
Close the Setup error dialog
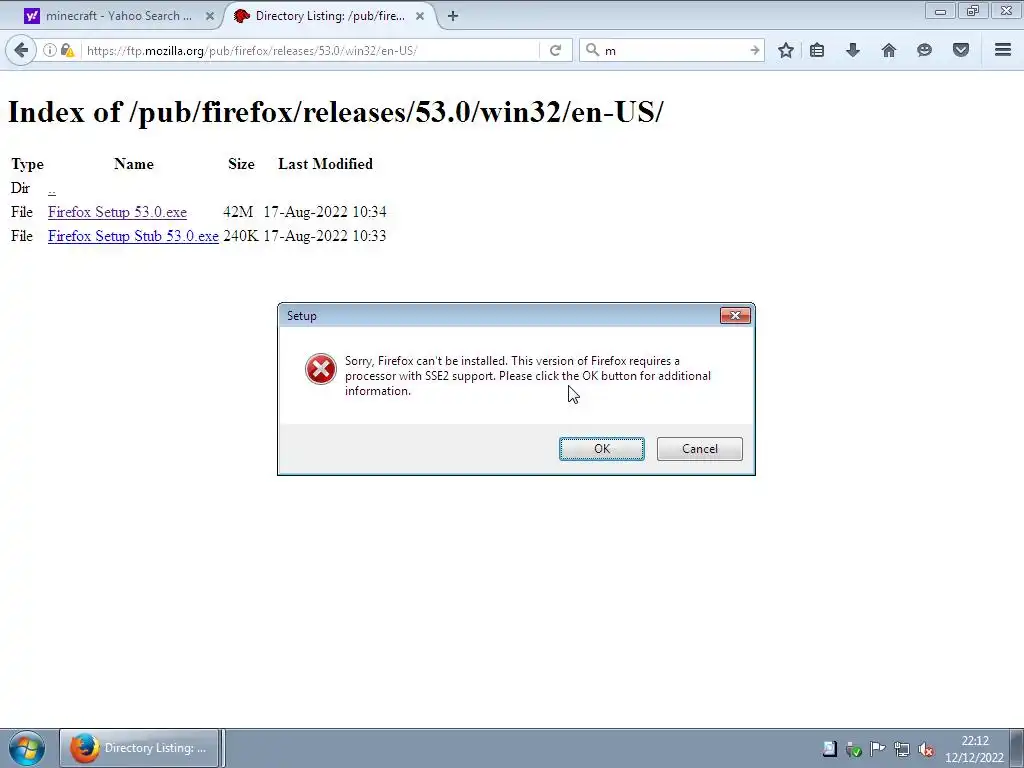tap(735, 315)
